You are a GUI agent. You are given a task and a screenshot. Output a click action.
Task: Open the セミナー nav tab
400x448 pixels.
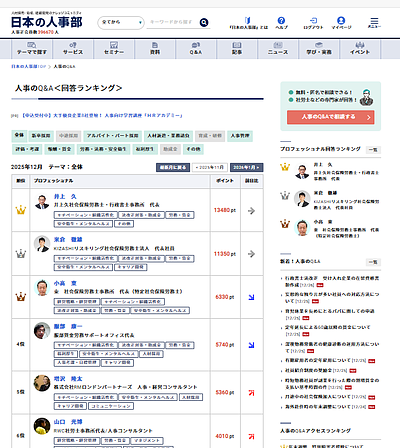[114, 49]
